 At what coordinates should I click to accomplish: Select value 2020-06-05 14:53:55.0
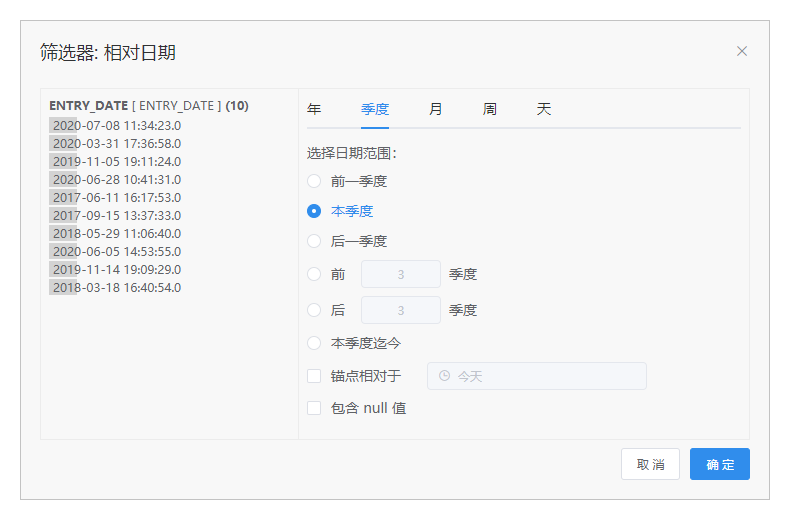coord(117,251)
